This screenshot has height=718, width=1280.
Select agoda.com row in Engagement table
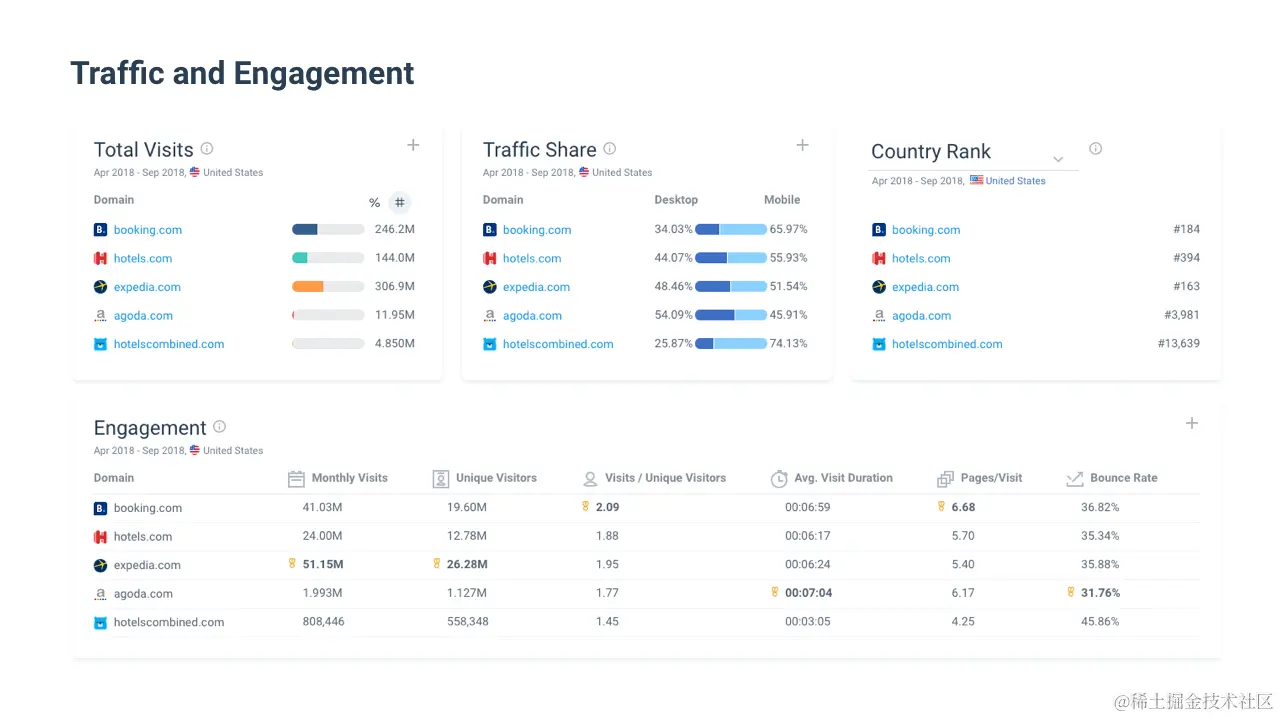pyautogui.click(x=646, y=593)
